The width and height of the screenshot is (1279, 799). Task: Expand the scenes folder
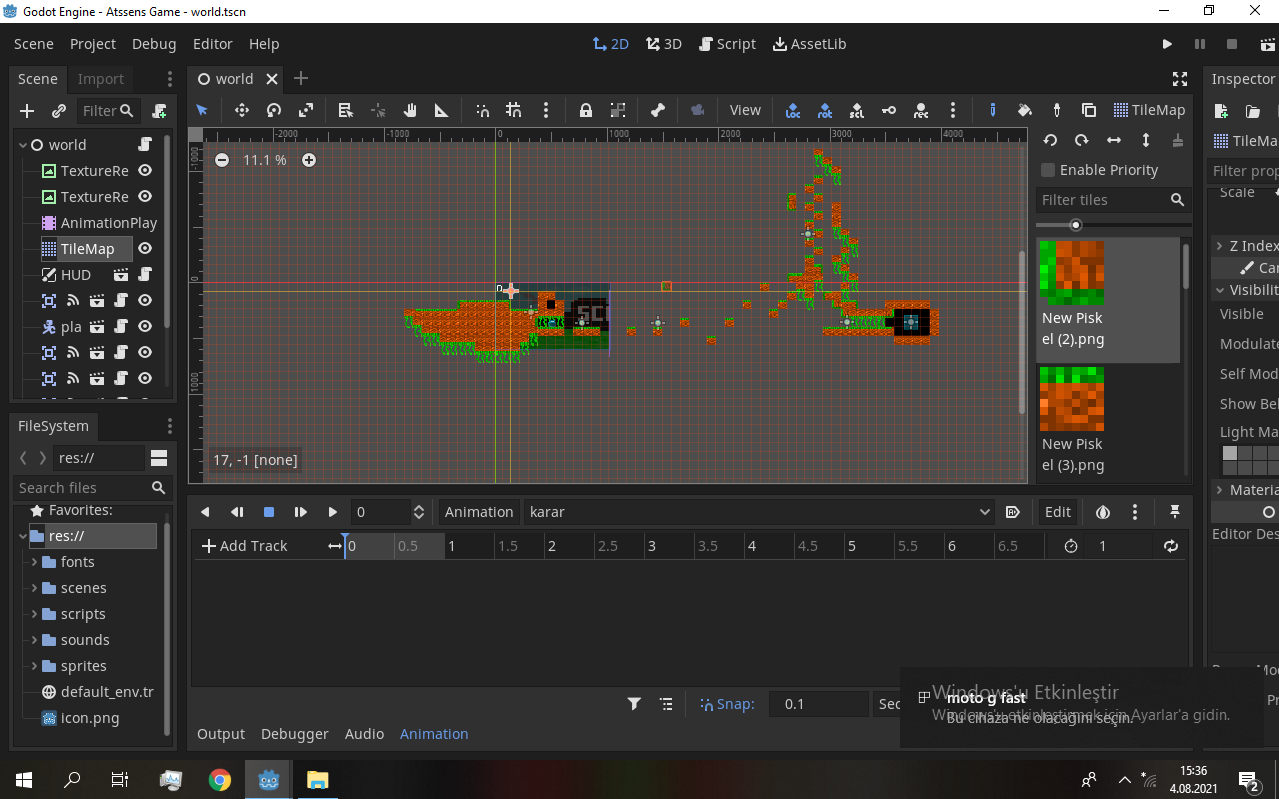[34, 588]
